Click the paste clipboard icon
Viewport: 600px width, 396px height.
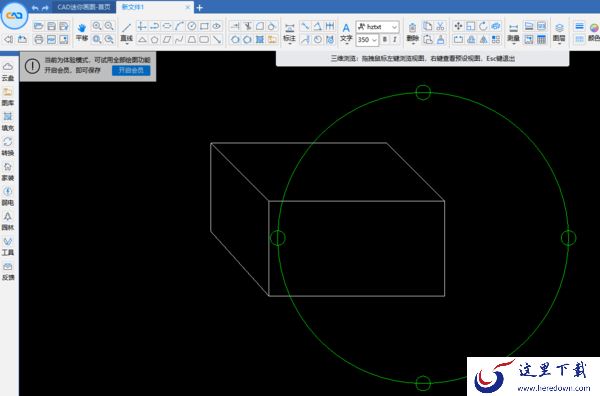(x=427, y=39)
